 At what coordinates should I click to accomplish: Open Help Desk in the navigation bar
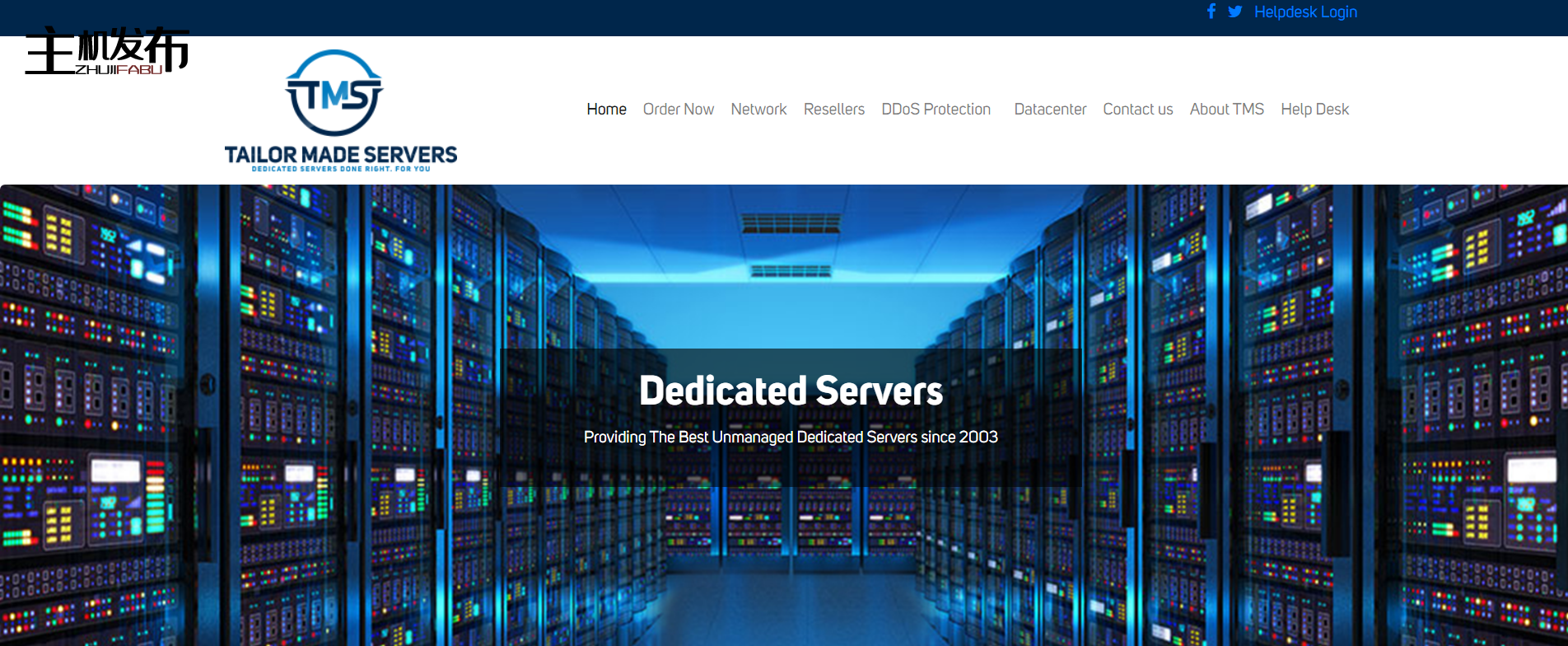tap(1314, 109)
